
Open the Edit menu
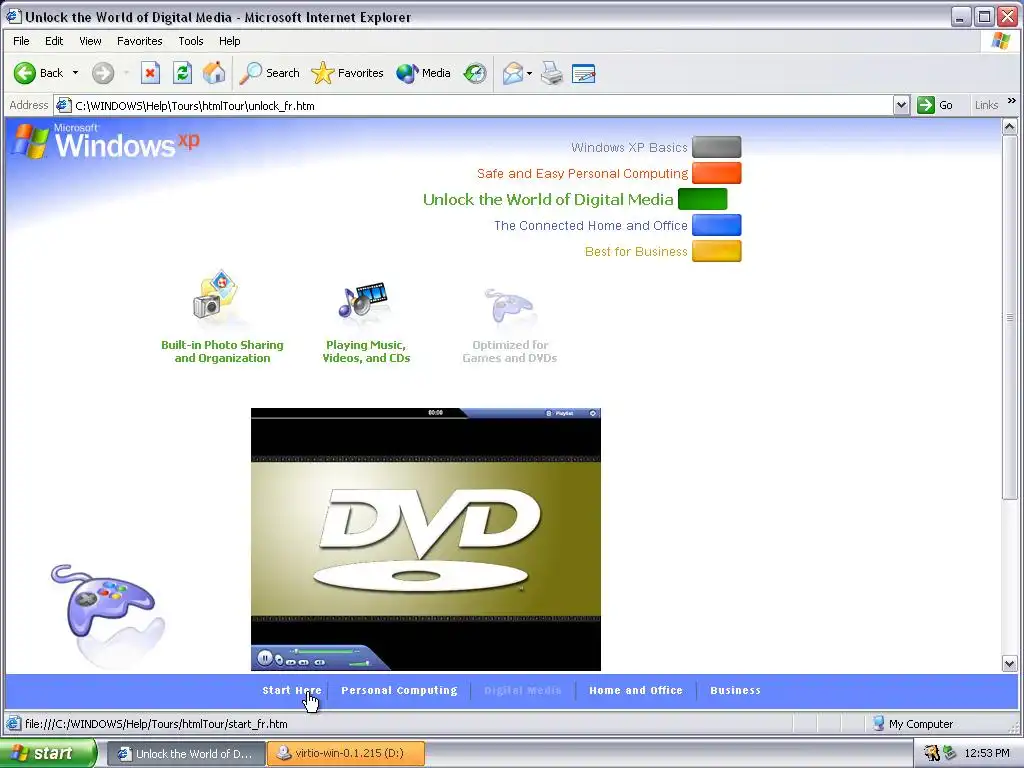54,41
